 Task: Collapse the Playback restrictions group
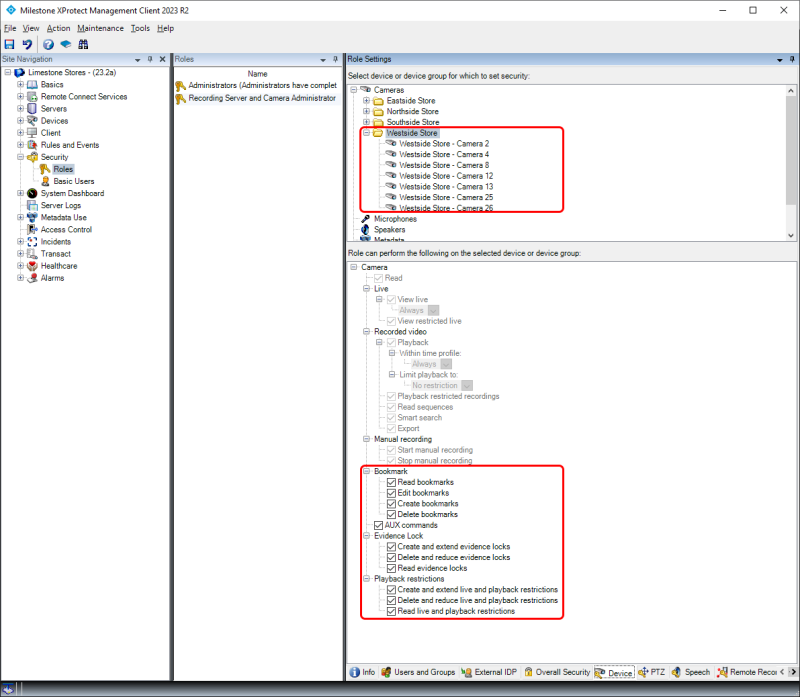(366, 579)
